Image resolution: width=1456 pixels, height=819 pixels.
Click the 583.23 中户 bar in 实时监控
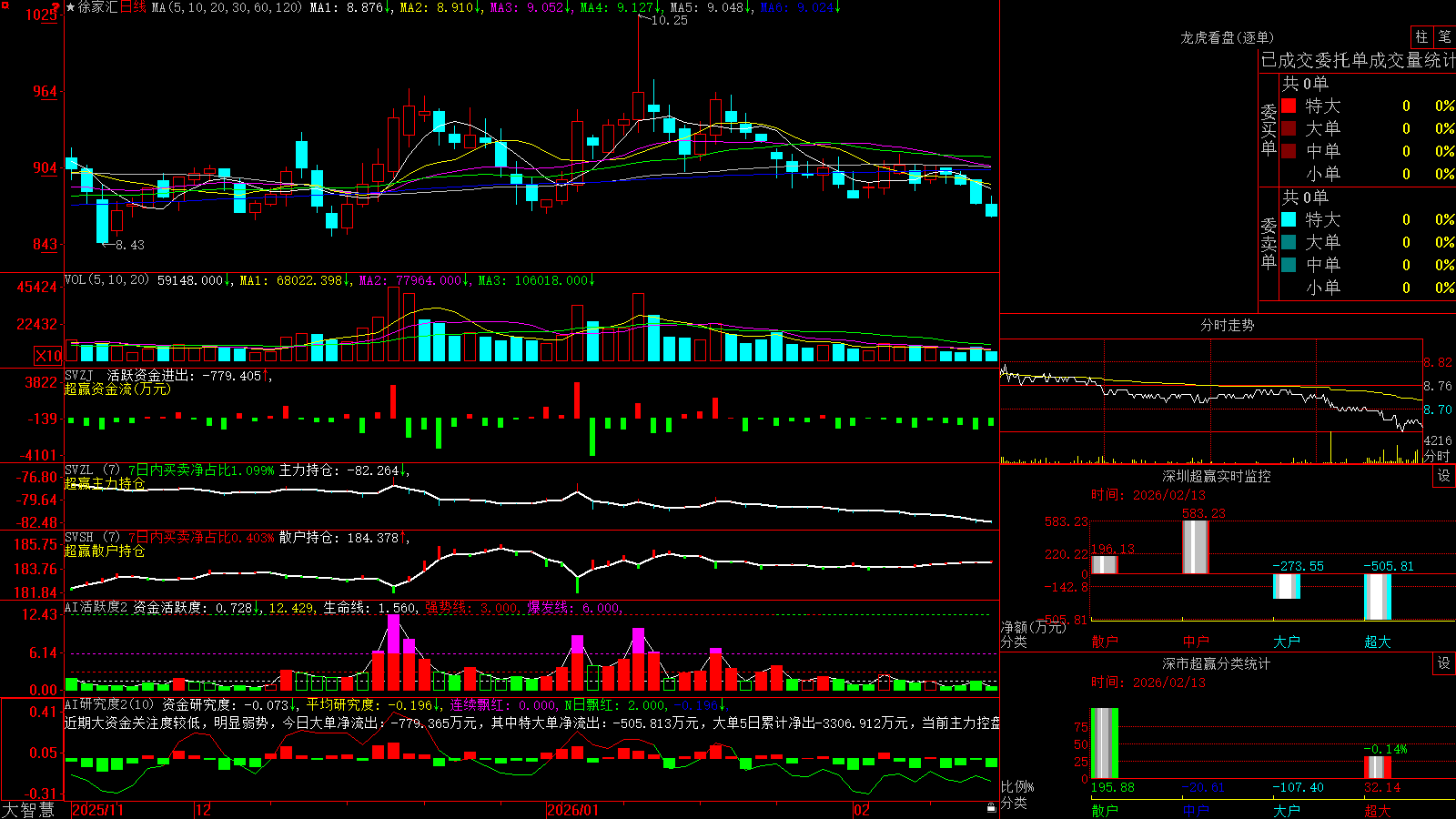coord(1196,547)
